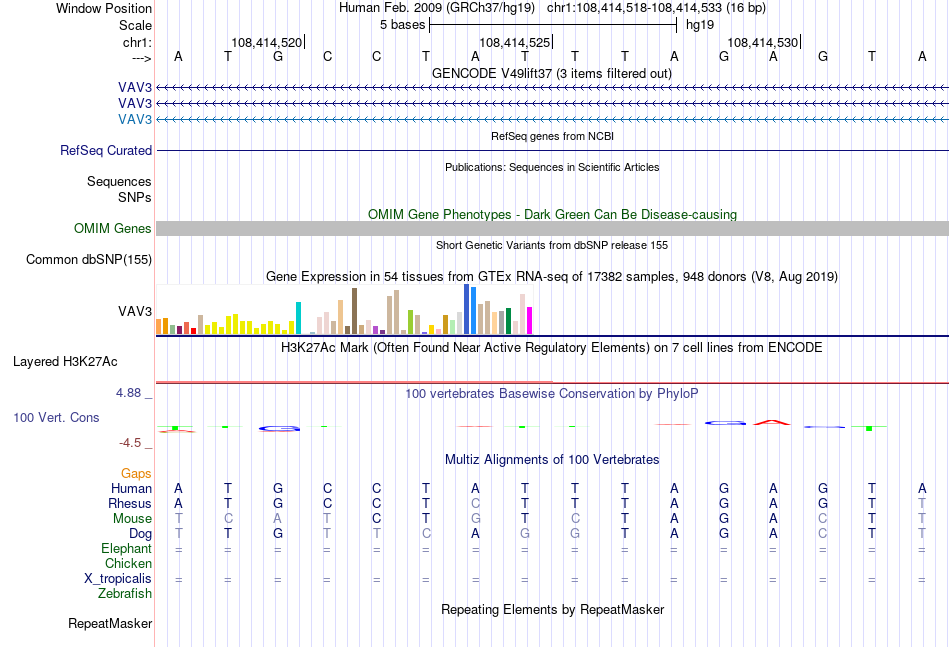Open 100 vertebrates Basewise Conservation by PhyloP title

tap(552, 394)
